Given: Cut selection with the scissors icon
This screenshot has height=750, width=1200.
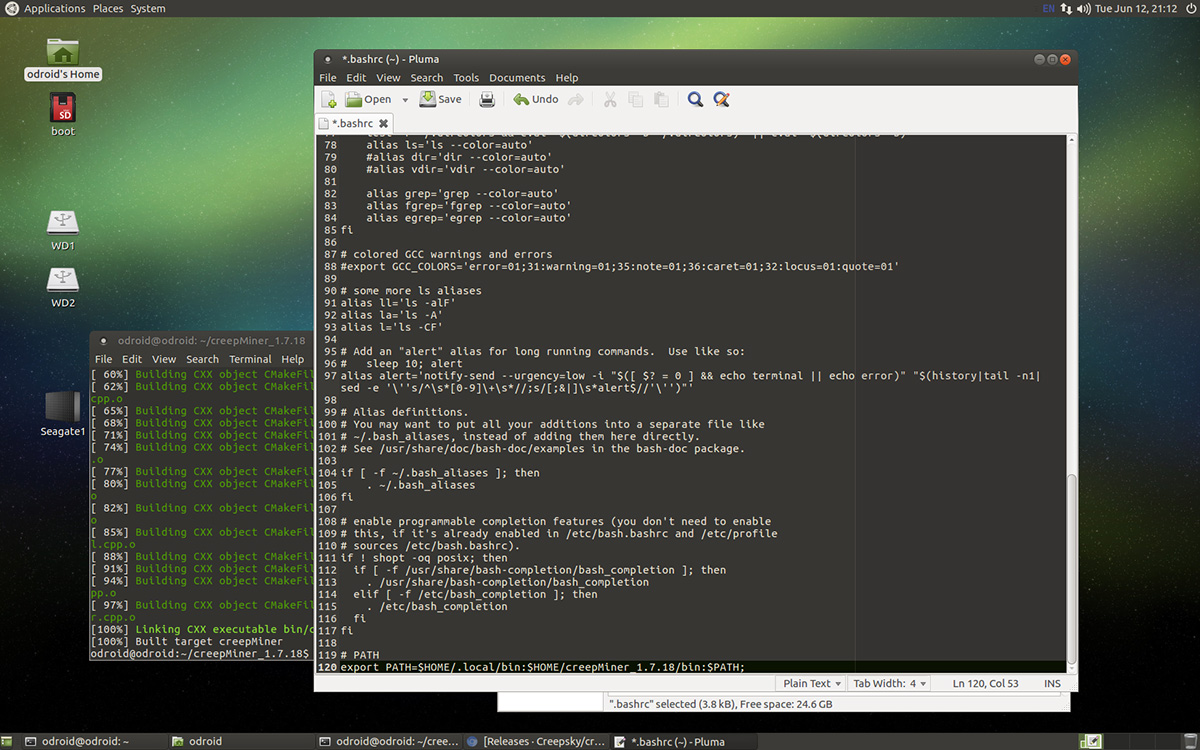Looking at the screenshot, I should click(x=609, y=99).
